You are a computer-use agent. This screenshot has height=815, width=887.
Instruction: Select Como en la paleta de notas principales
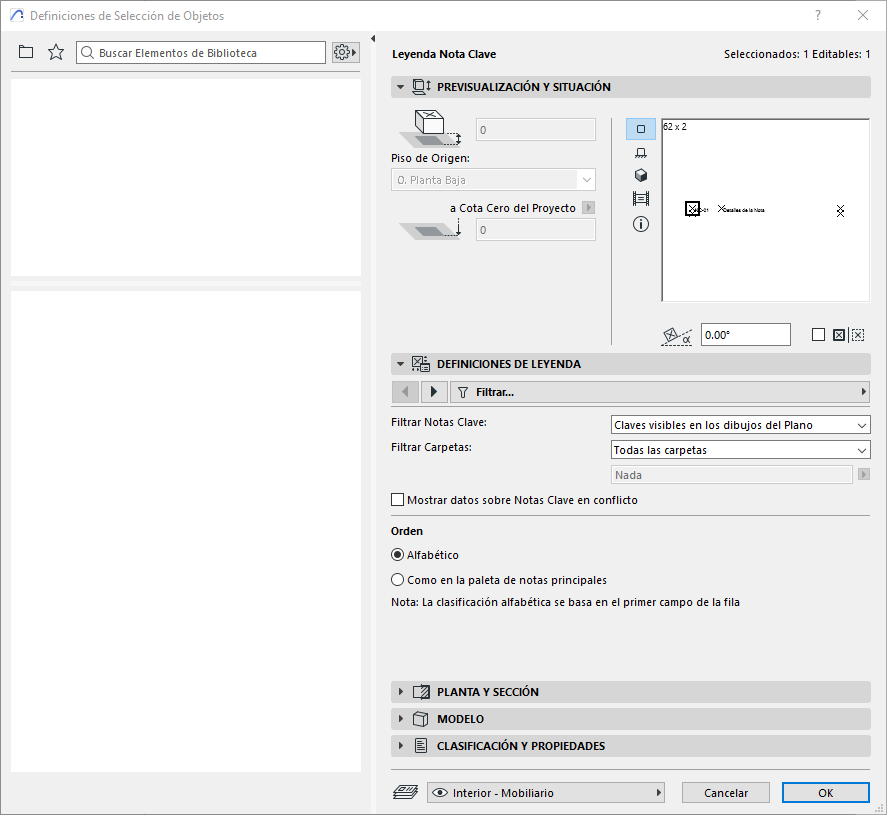[x=398, y=580]
